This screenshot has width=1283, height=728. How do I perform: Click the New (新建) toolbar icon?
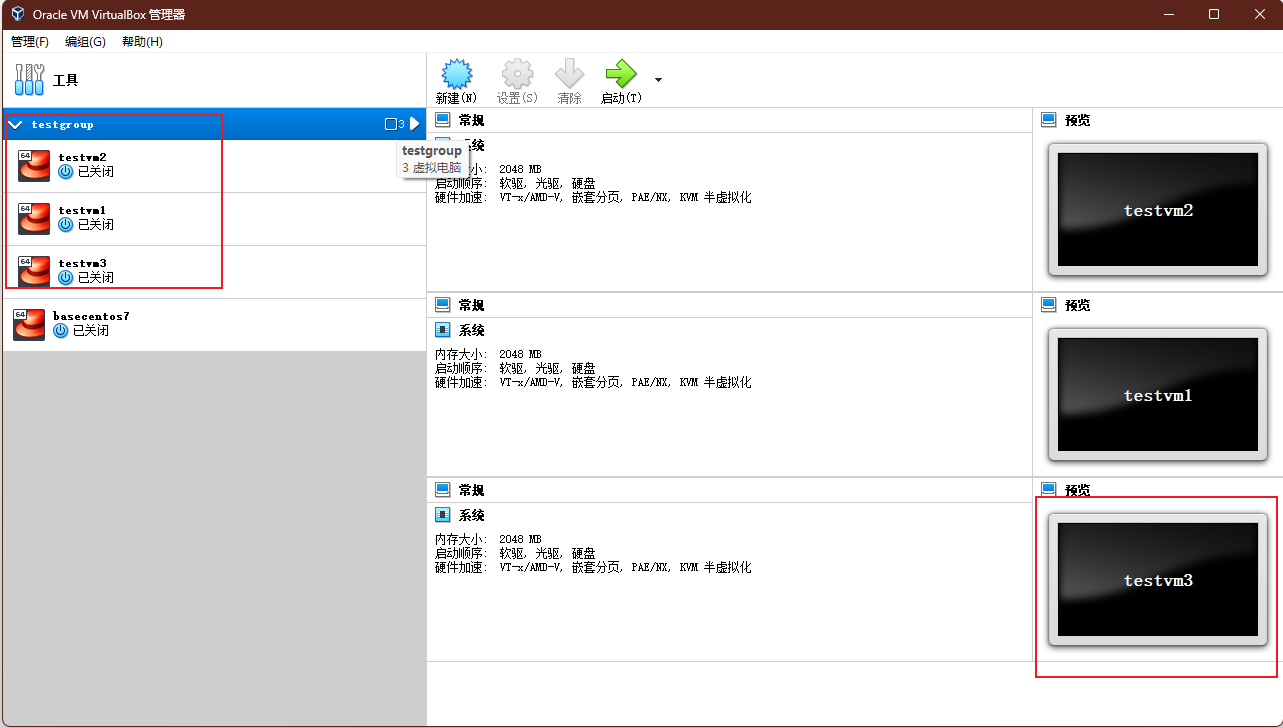(x=456, y=73)
